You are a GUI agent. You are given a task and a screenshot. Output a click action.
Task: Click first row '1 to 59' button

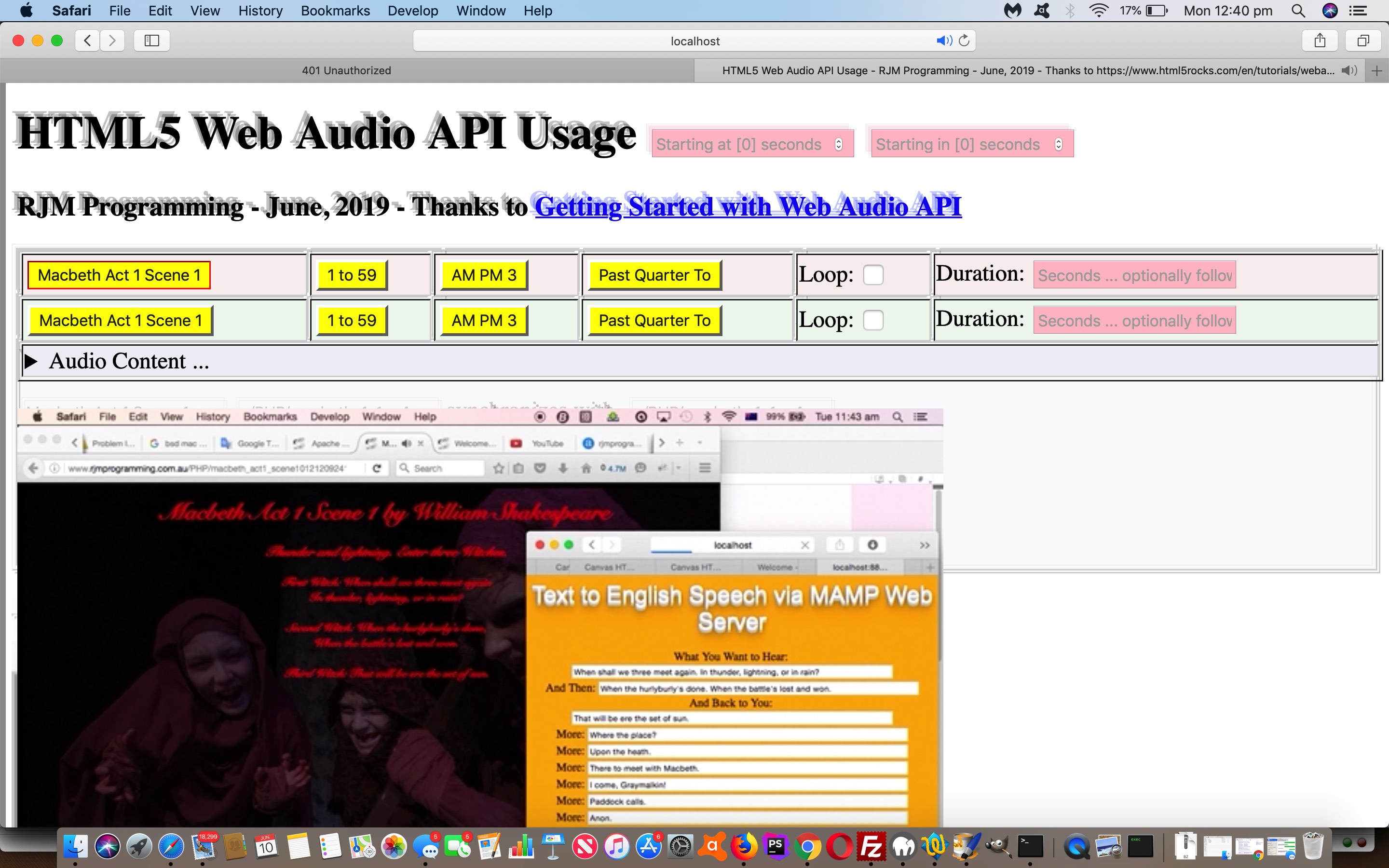click(352, 275)
